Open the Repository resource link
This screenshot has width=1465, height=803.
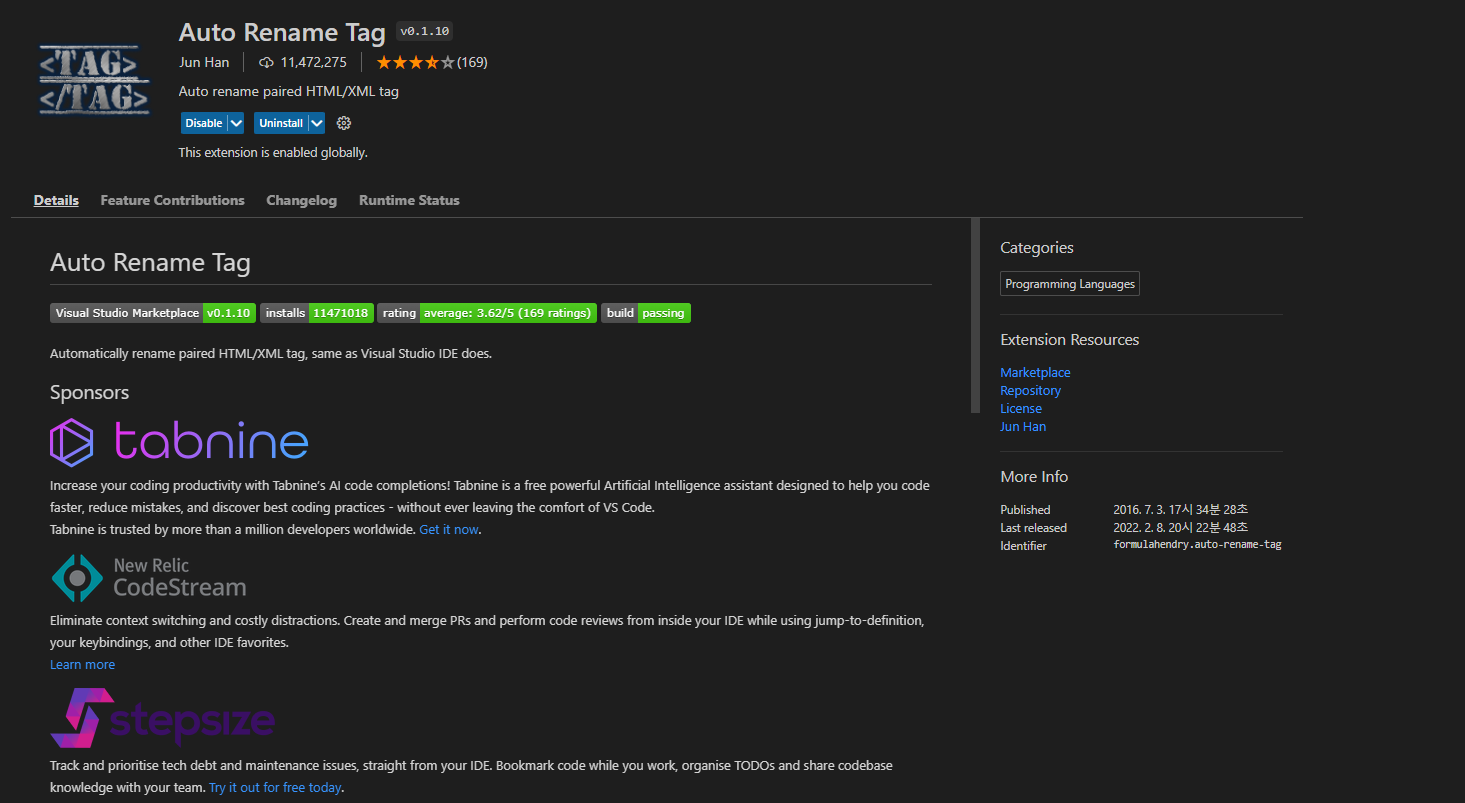tap(1030, 390)
